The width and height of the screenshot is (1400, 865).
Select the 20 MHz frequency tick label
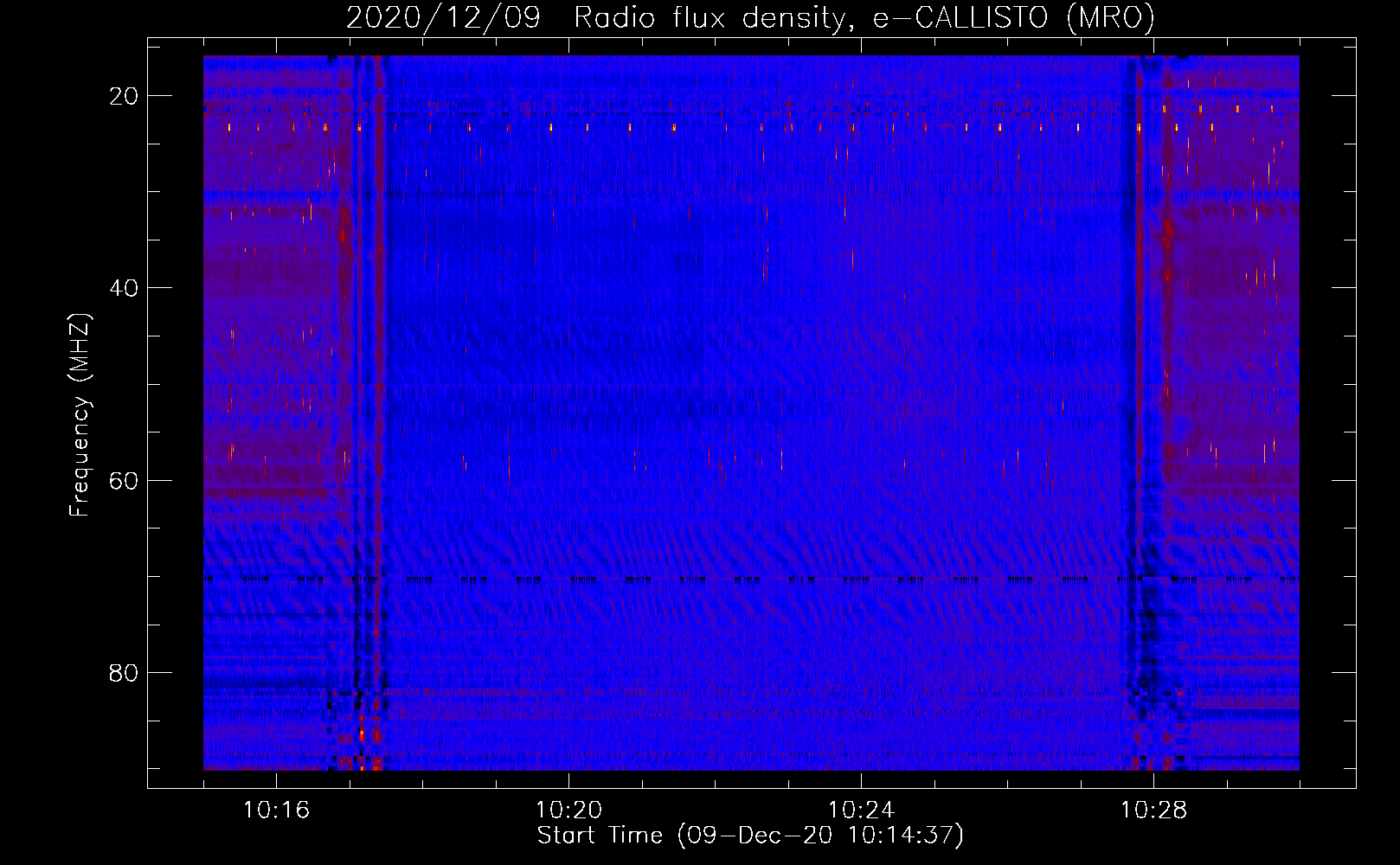tap(124, 96)
